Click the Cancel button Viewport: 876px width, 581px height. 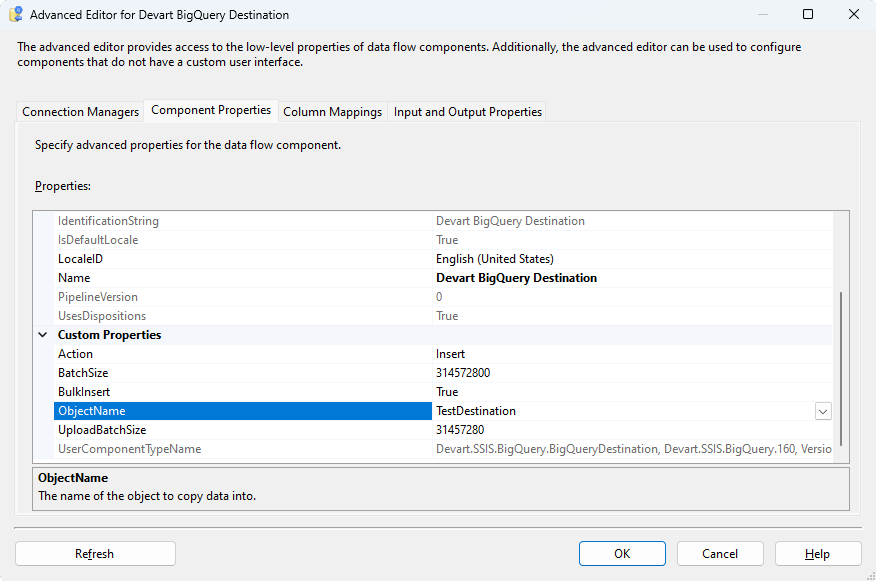click(x=720, y=554)
